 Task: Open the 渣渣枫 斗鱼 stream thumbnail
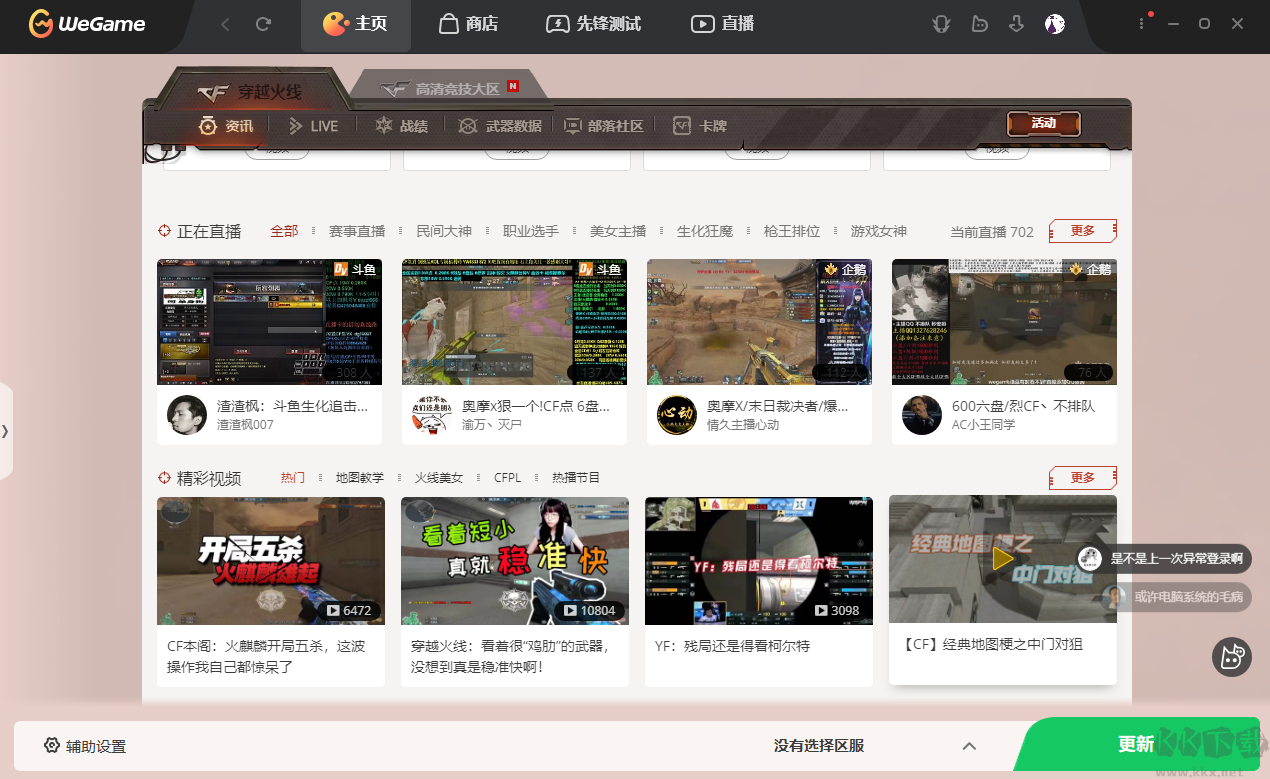pyautogui.click(x=269, y=322)
